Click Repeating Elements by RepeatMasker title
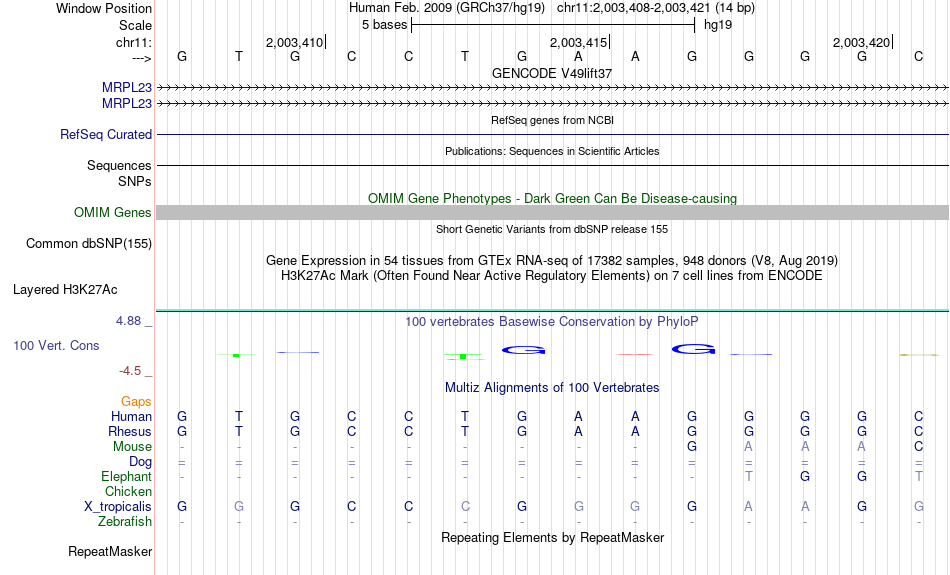This screenshot has height=575, width=950. point(553,538)
